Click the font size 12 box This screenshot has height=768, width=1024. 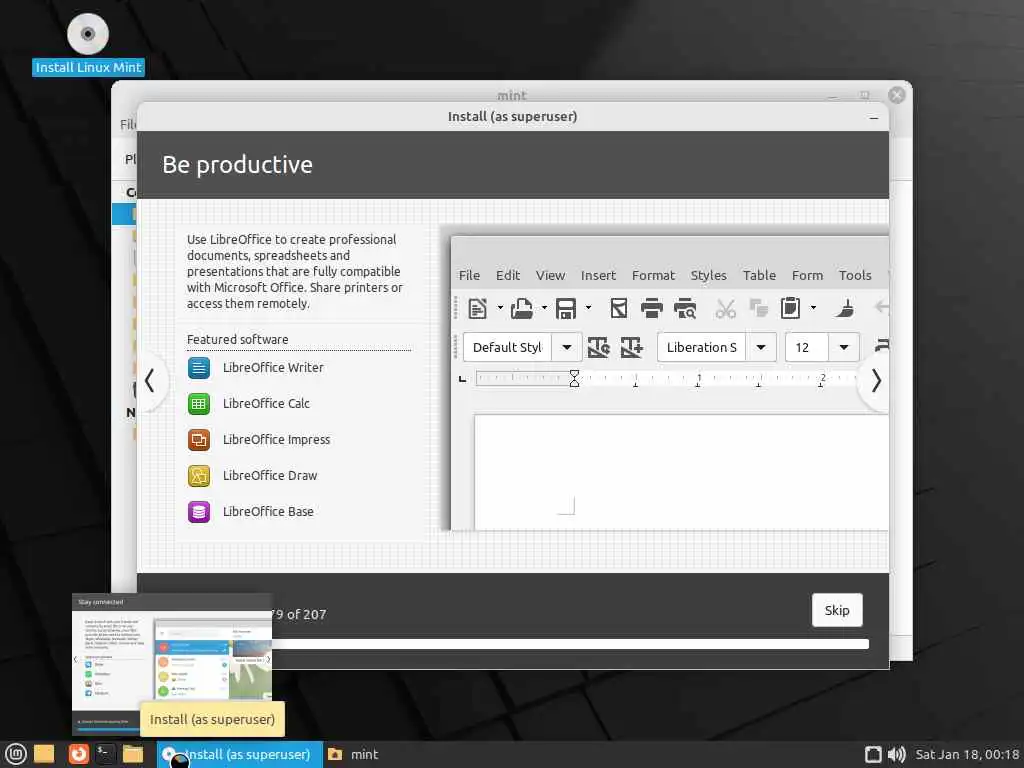pyautogui.click(x=807, y=347)
